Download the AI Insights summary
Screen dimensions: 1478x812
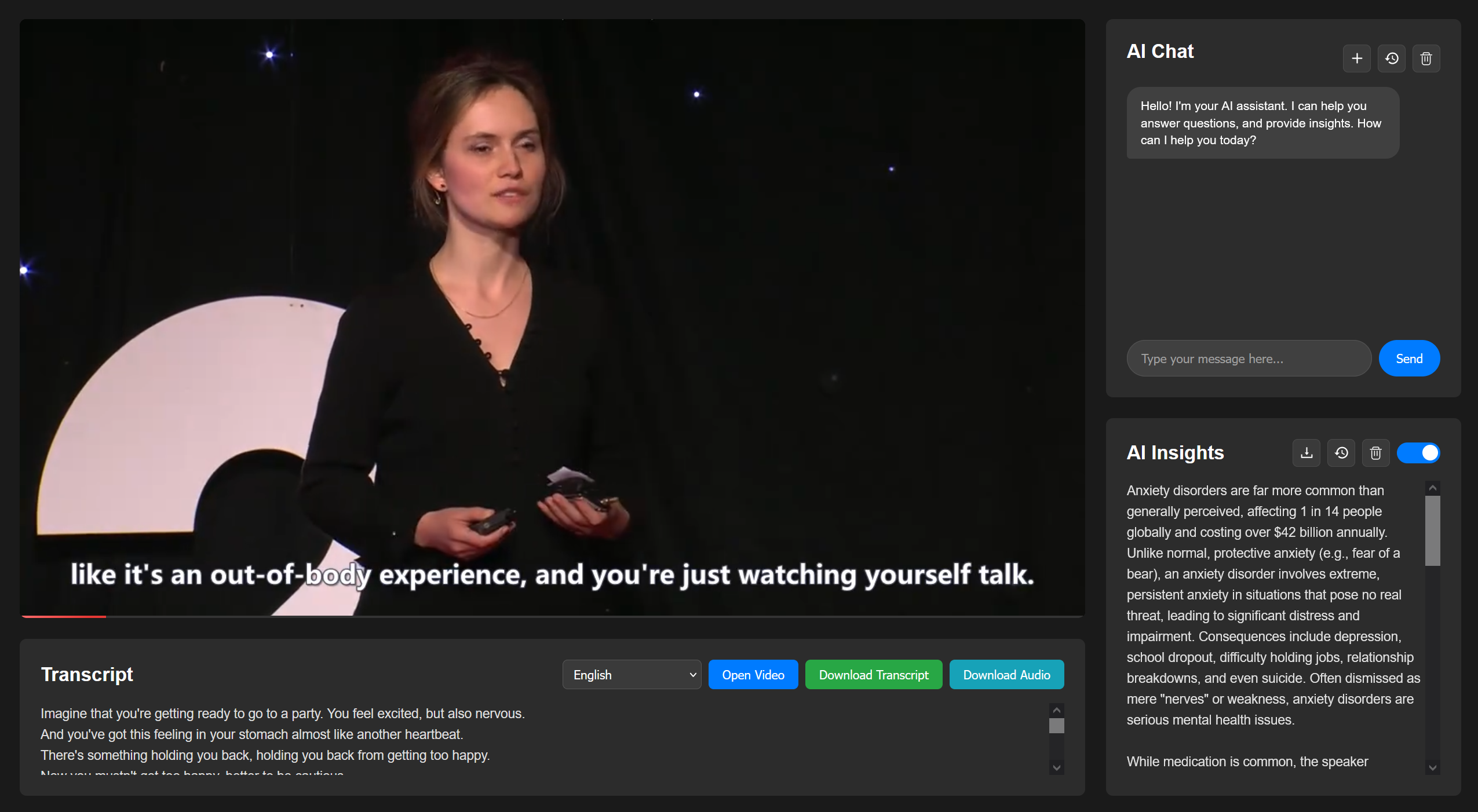[1306, 452]
